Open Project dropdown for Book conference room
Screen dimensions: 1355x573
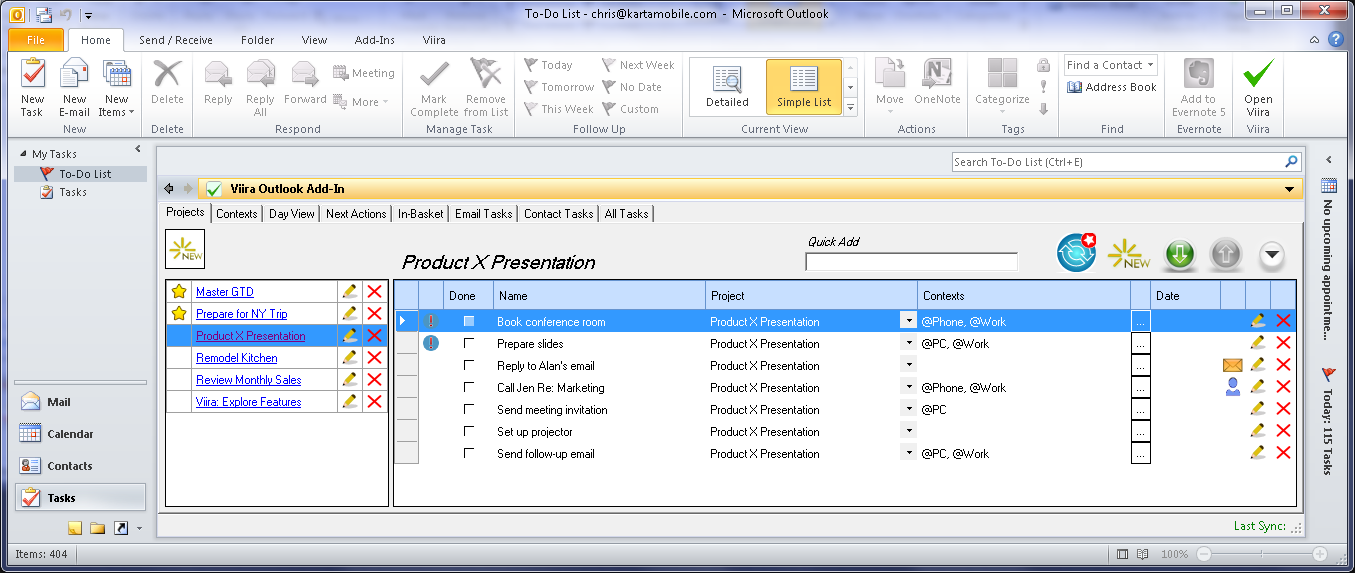(908, 321)
